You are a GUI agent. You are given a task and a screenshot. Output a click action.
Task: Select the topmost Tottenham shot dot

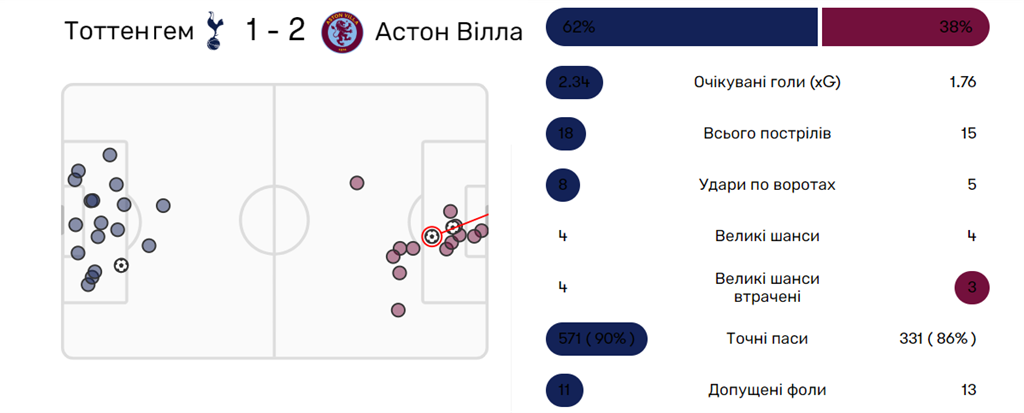(110, 155)
